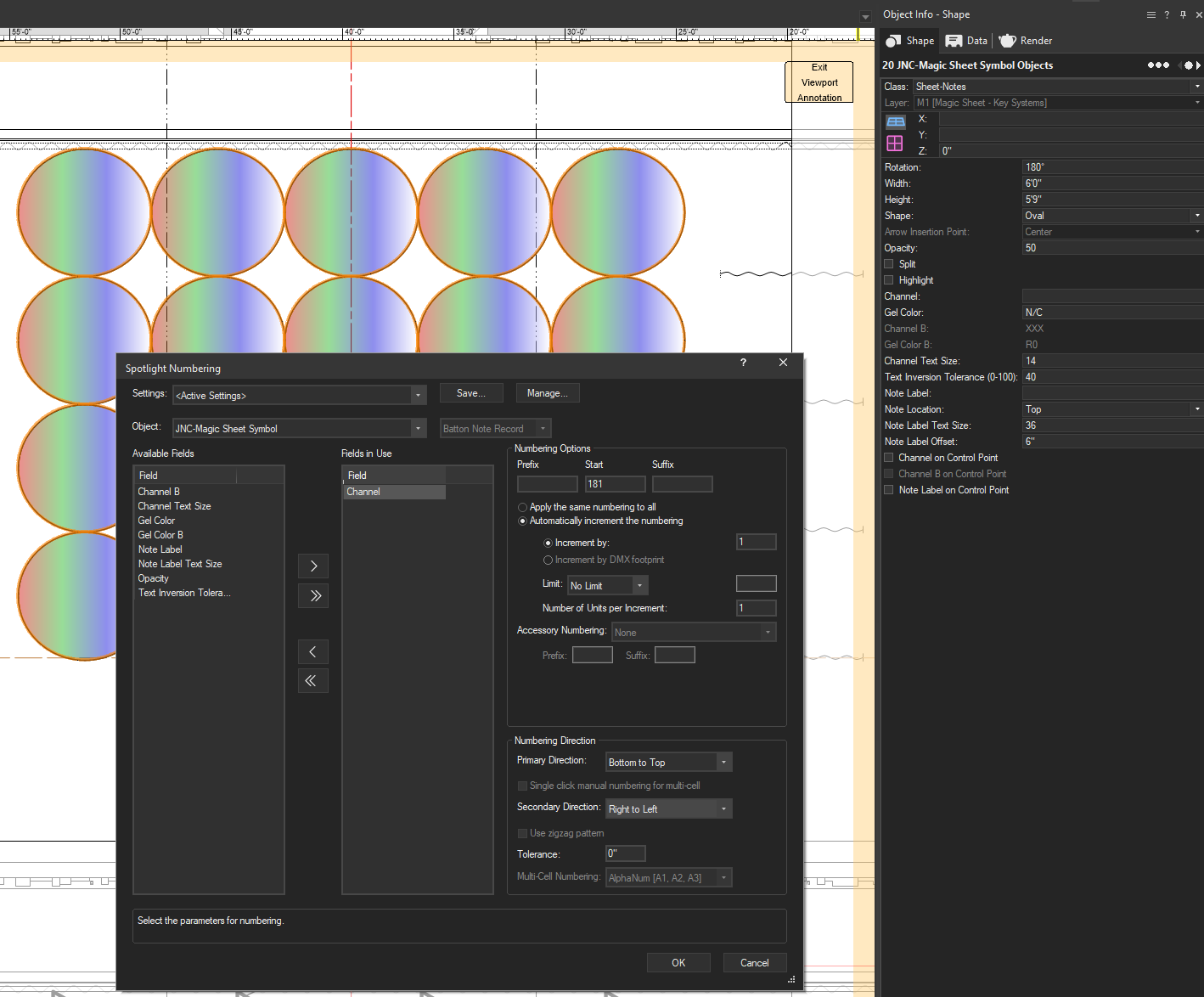Pin the Object Info palette
Viewport: 1204px width, 997px height.
[x=1183, y=14]
